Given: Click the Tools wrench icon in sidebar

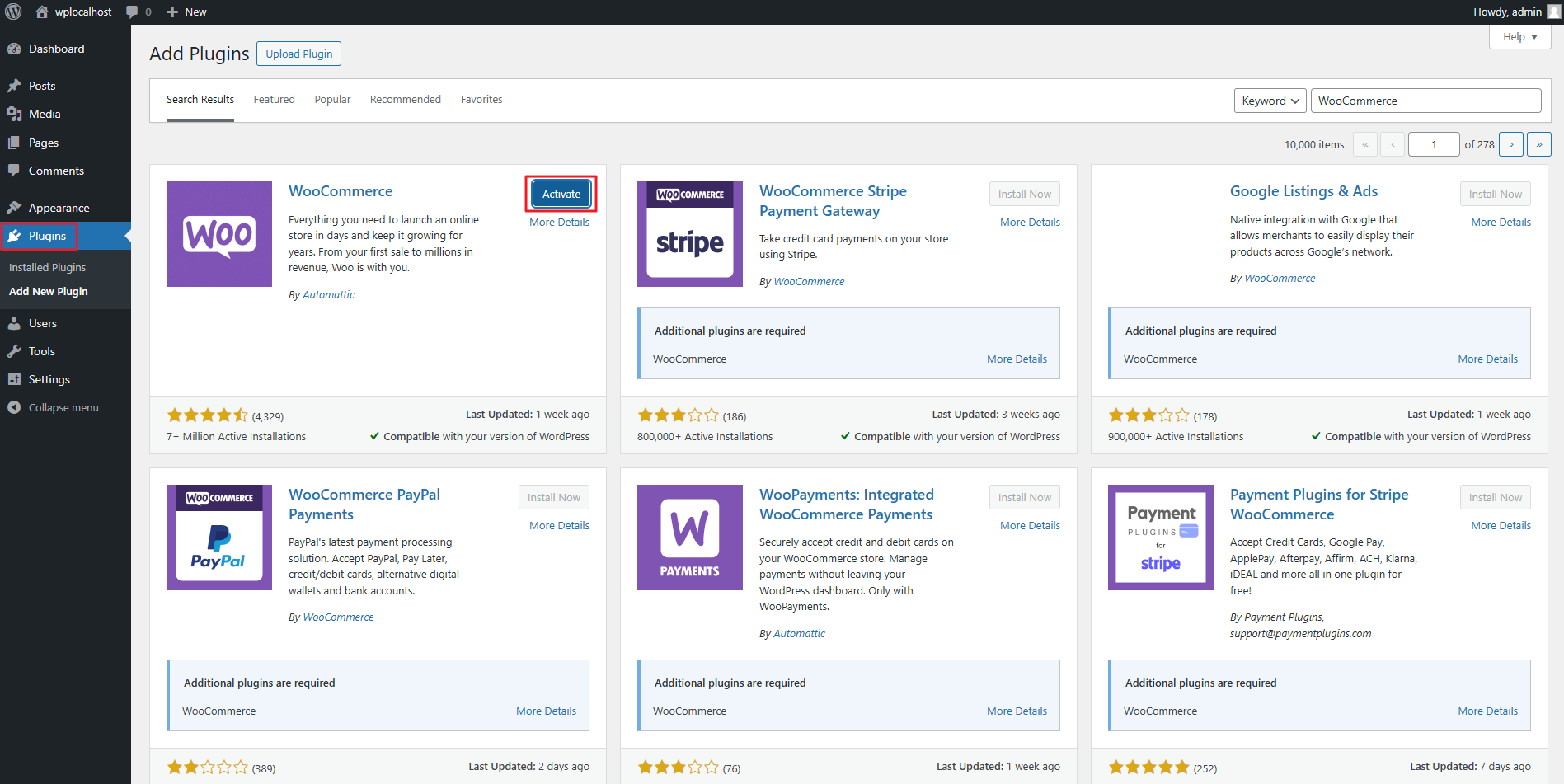Looking at the screenshot, I should pos(14,351).
